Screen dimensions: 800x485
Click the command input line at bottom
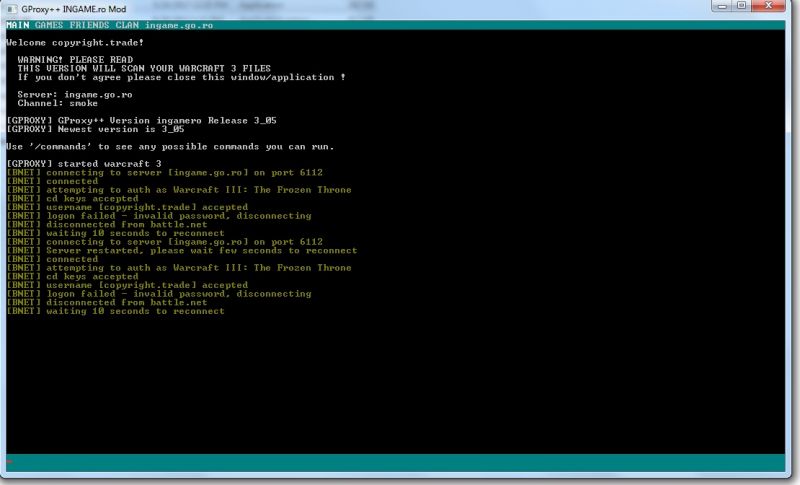(400, 462)
